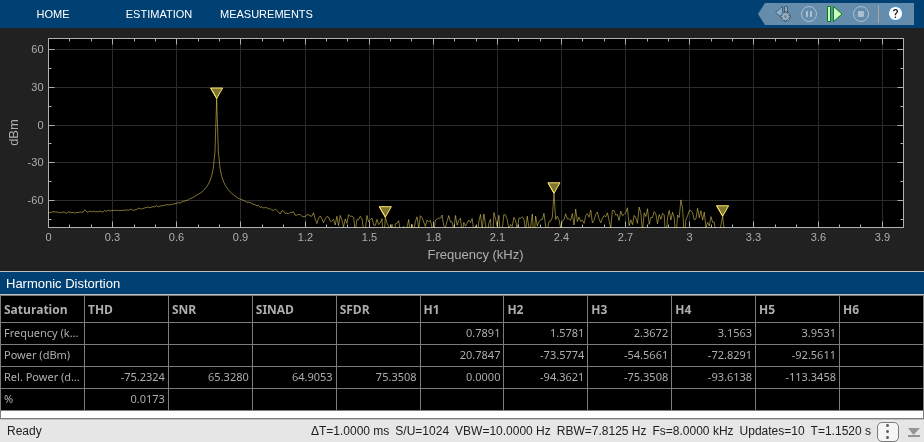Expand the bottom-right corner arrow

coord(913,431)
